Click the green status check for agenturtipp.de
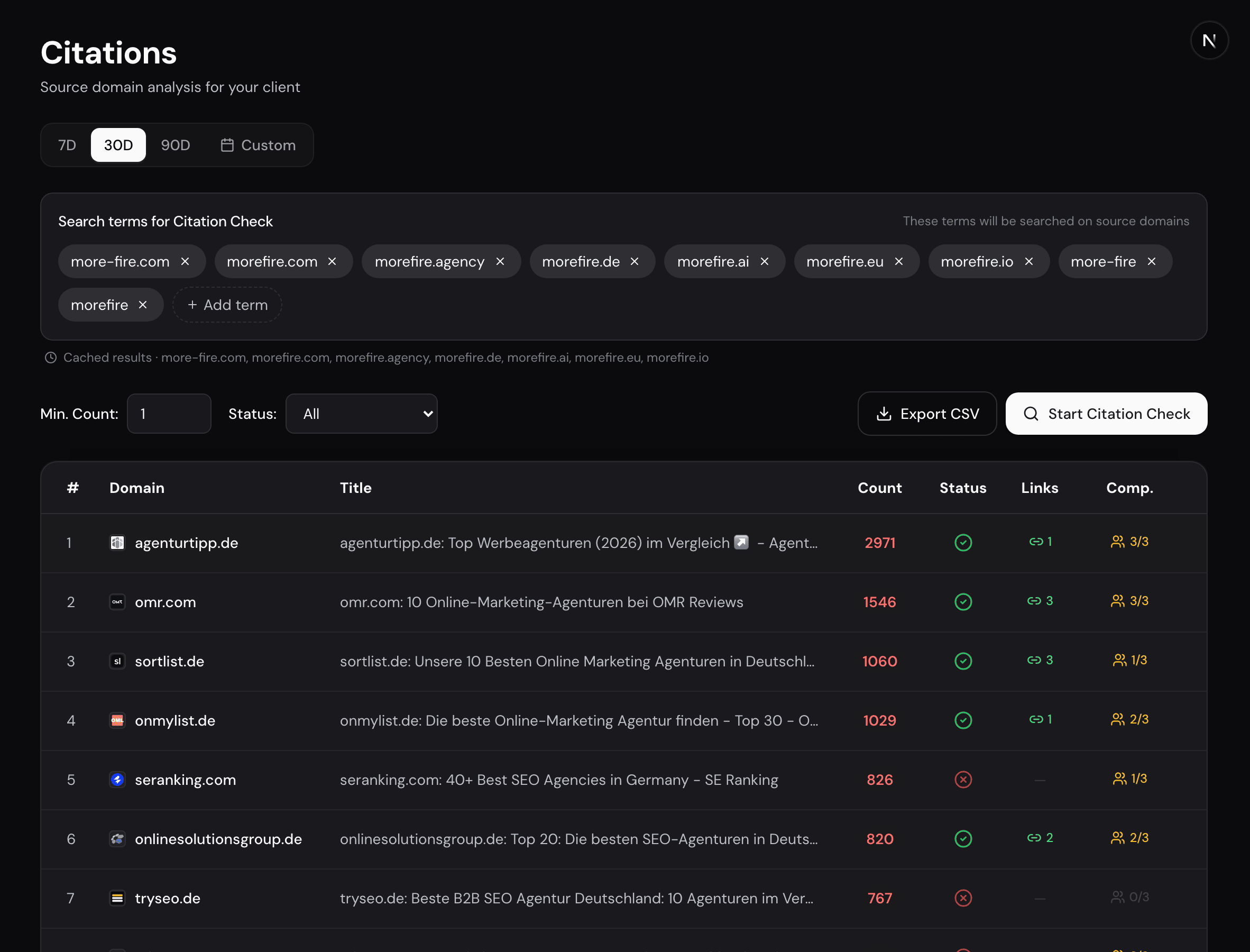The image size is (1250, 952). tap(963, 543)
